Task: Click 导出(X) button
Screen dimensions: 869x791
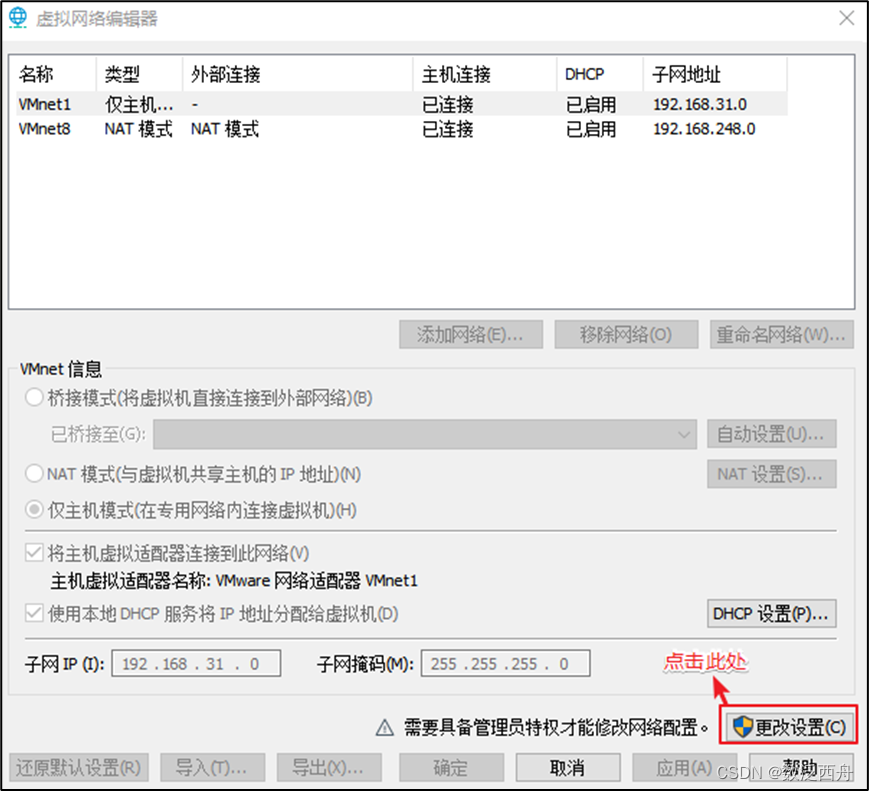Action: 329,768
